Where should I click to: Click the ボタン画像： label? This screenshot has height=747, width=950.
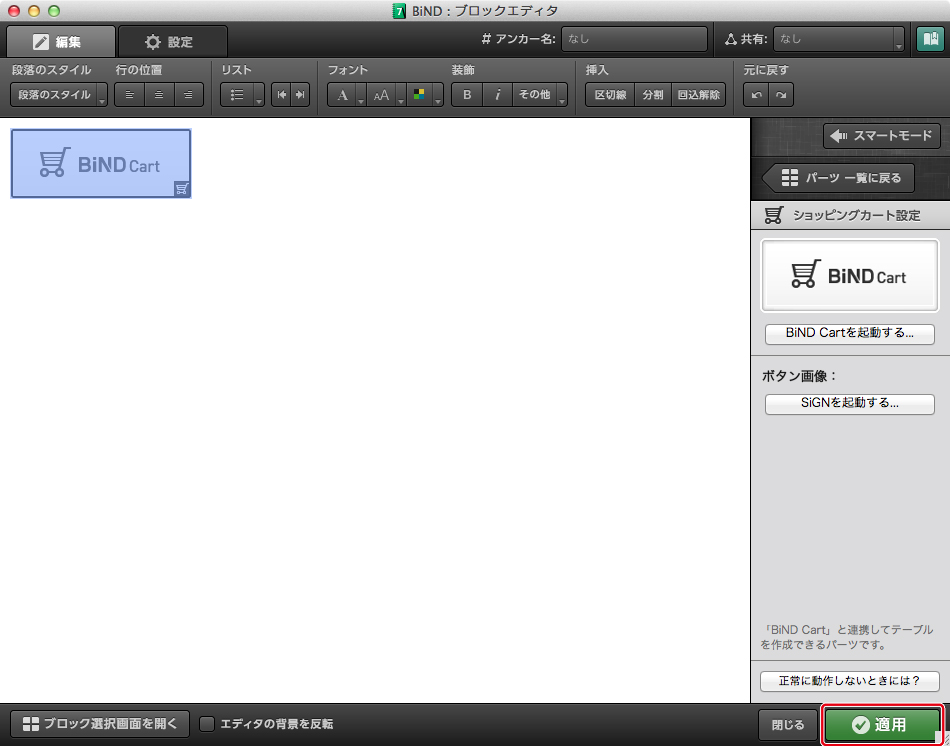click(x=799, y=376)
